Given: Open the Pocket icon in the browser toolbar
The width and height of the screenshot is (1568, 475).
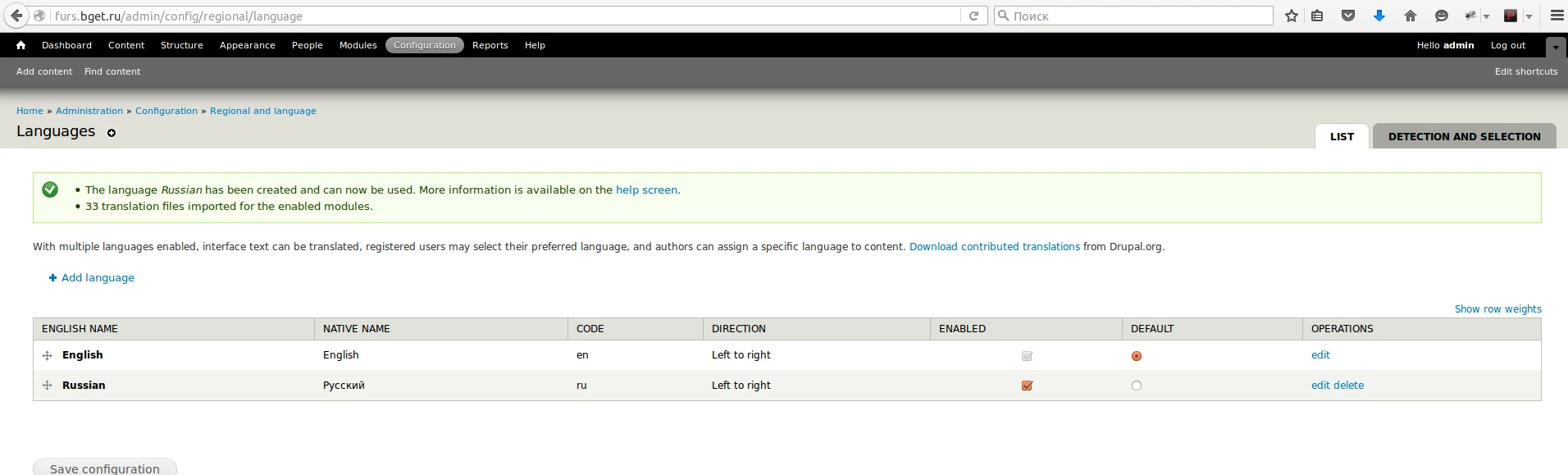Looking at the screenshot, I should 1347,16.
